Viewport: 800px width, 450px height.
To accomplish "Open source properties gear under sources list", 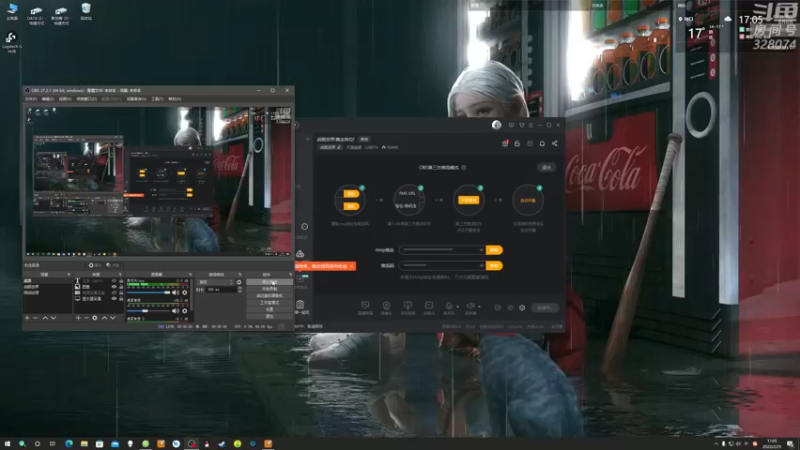I will click(95, 318).
